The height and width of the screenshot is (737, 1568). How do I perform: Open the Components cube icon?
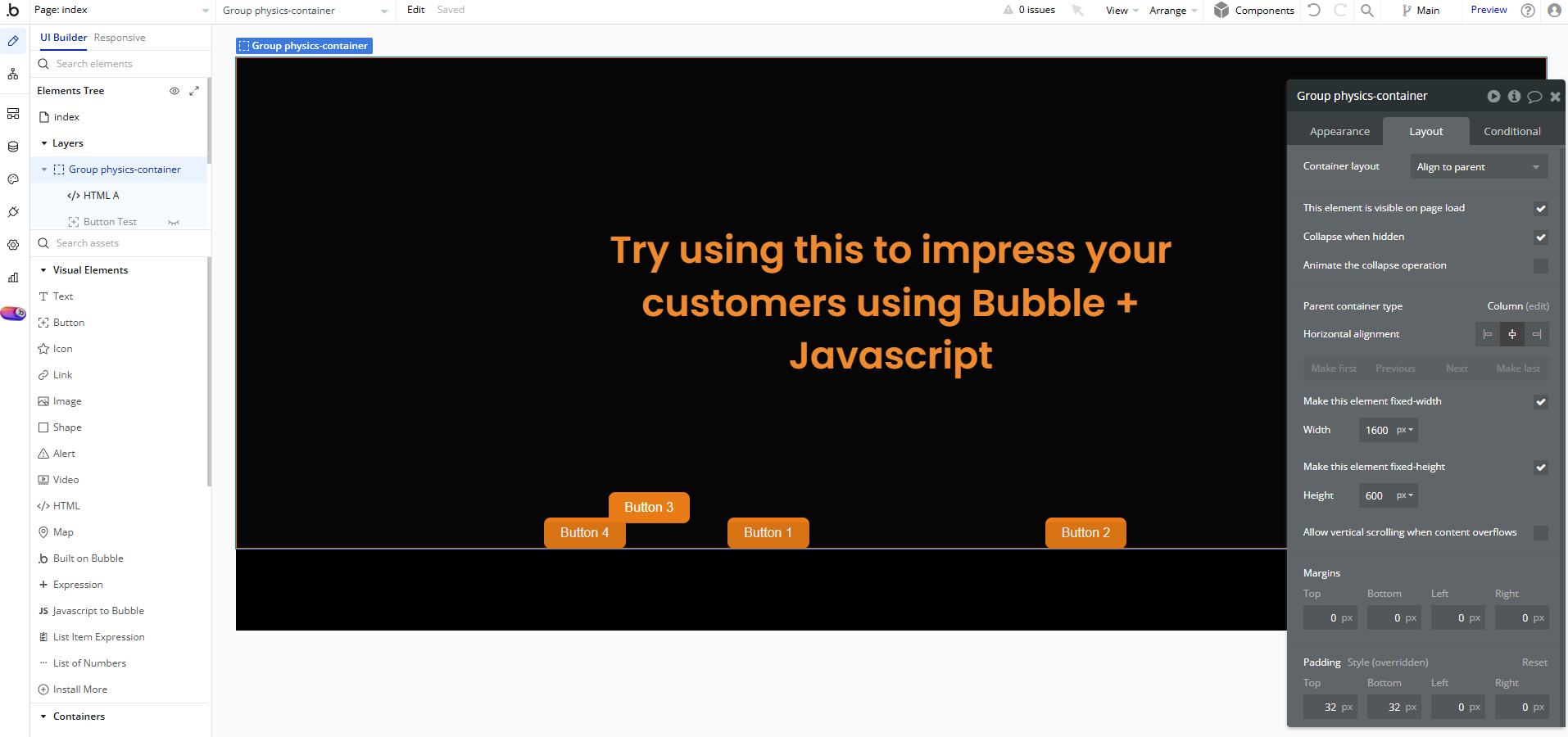[x=1221, y=10]
